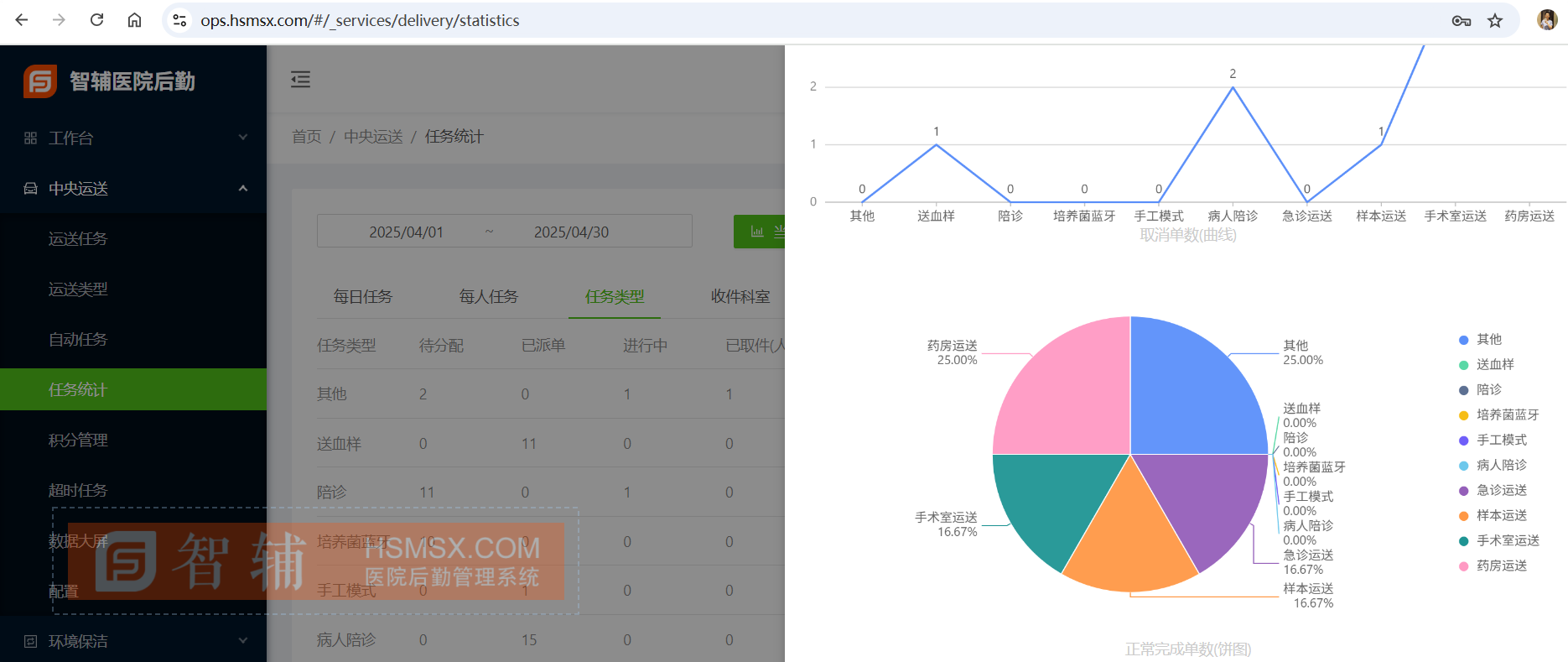Screen dimensions: 1568x662
Task: Click the saved passwords key icon
Action: tap(1461, 21)
